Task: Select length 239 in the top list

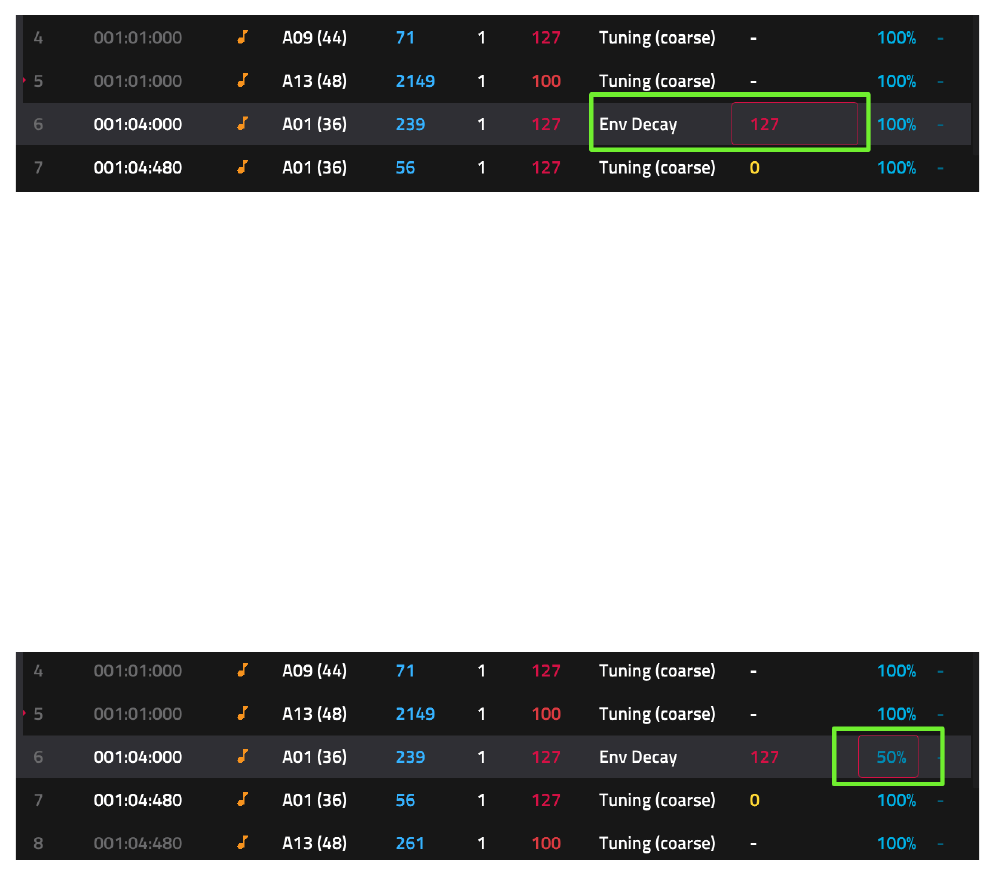Action: pyautogui.click(x=410, y=125)
